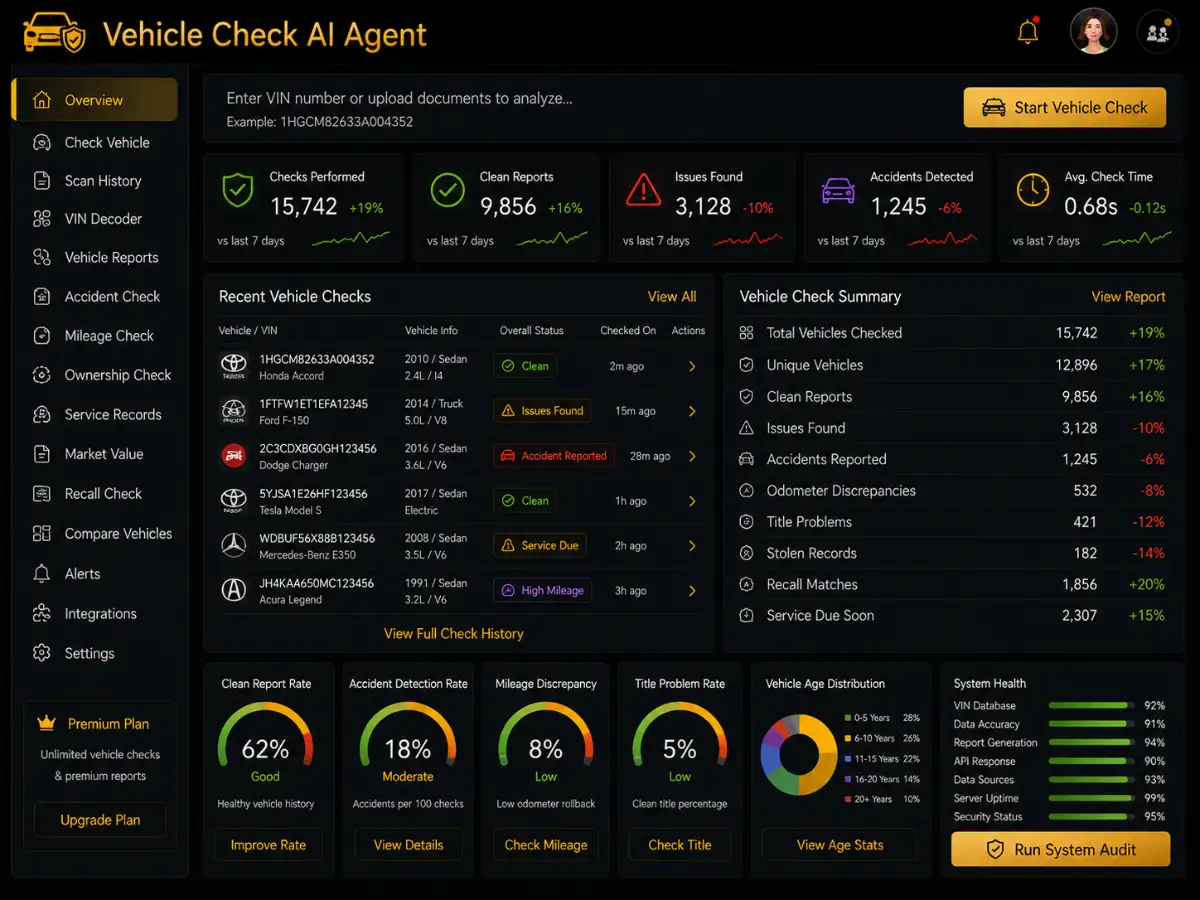Click the Recall Check sidebar icon
Image resolution: width=1200 pixels, height=900 pixels.
[x=42, y=493]
